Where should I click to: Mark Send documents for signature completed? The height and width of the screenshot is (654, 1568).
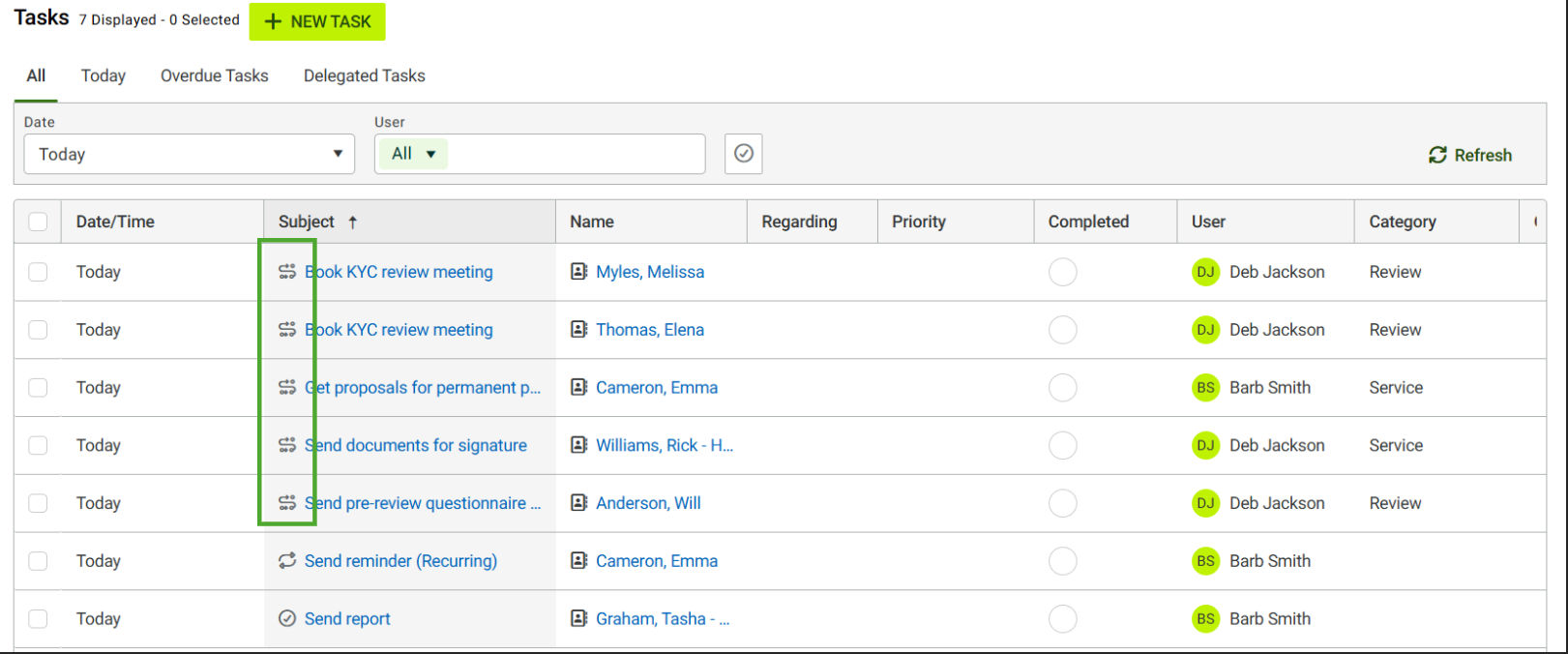pos(1063,445)
